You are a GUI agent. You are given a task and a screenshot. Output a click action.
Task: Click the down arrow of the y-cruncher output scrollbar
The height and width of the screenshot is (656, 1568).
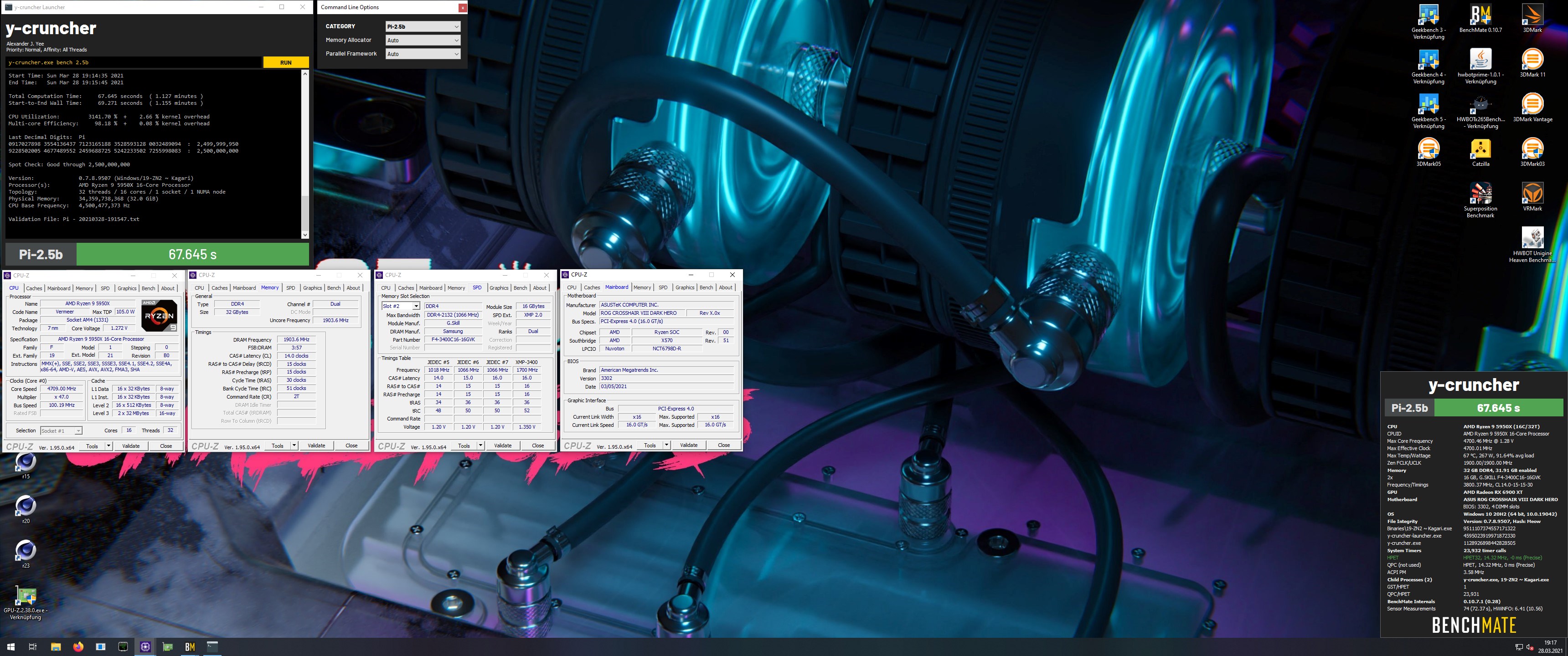(305, 234)
